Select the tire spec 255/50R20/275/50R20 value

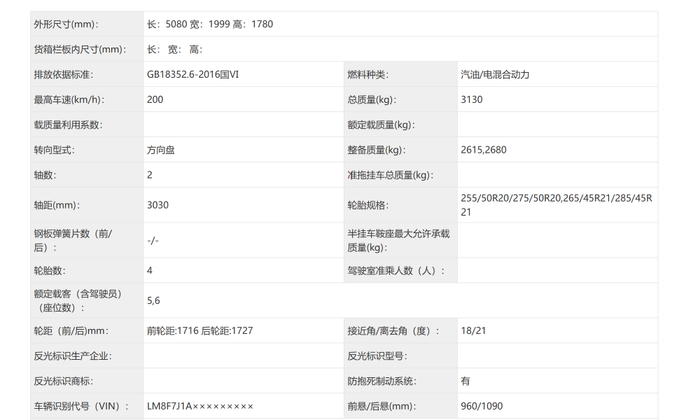[556, 205]
